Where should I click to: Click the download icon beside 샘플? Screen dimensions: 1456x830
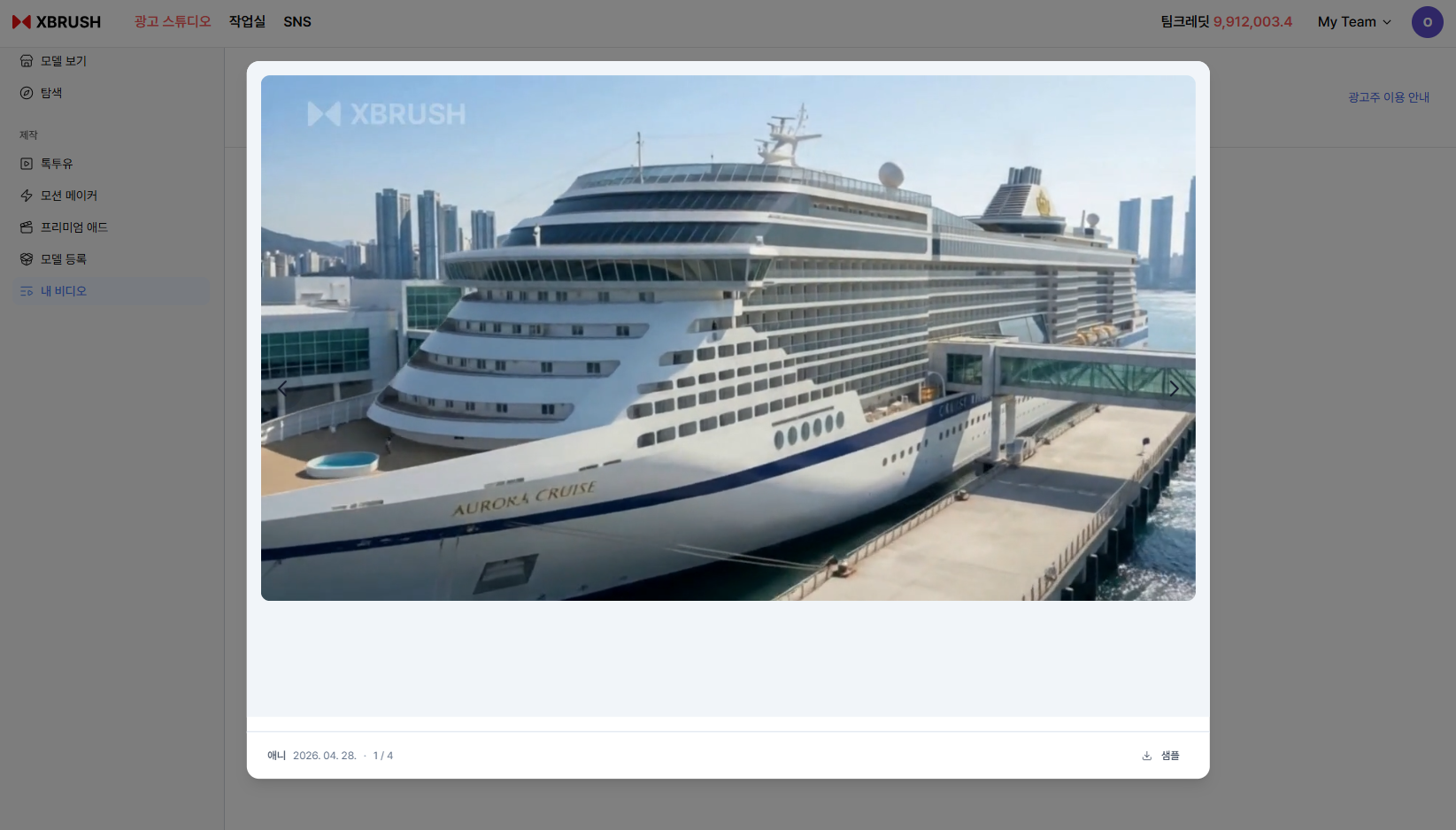(x=1147, y=756)
